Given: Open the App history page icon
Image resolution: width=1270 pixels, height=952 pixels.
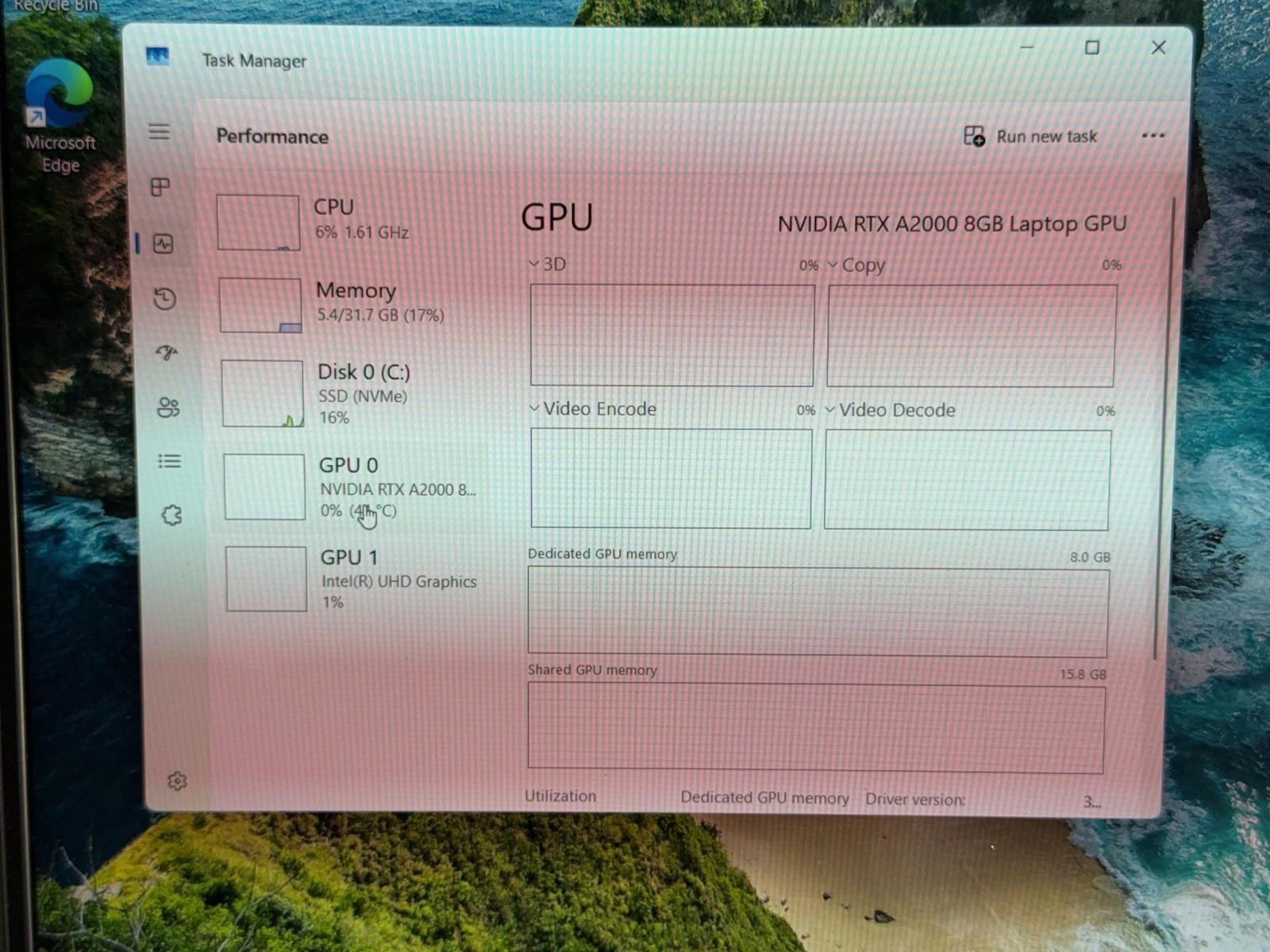Looking at the screenshot, I should click(x=165, y=299).
